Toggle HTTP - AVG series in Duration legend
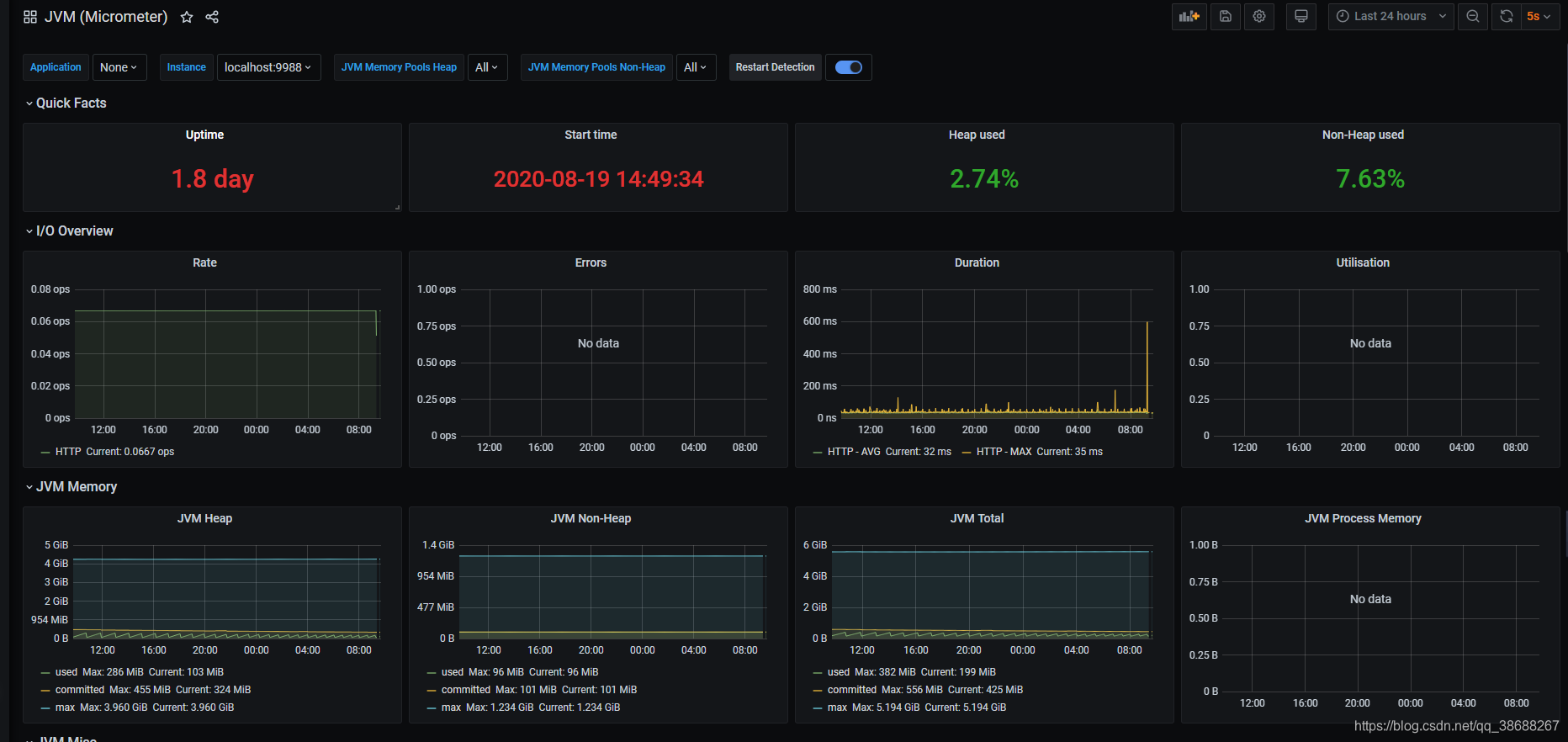Screen dimensions: 1568x742 [854, 452]
